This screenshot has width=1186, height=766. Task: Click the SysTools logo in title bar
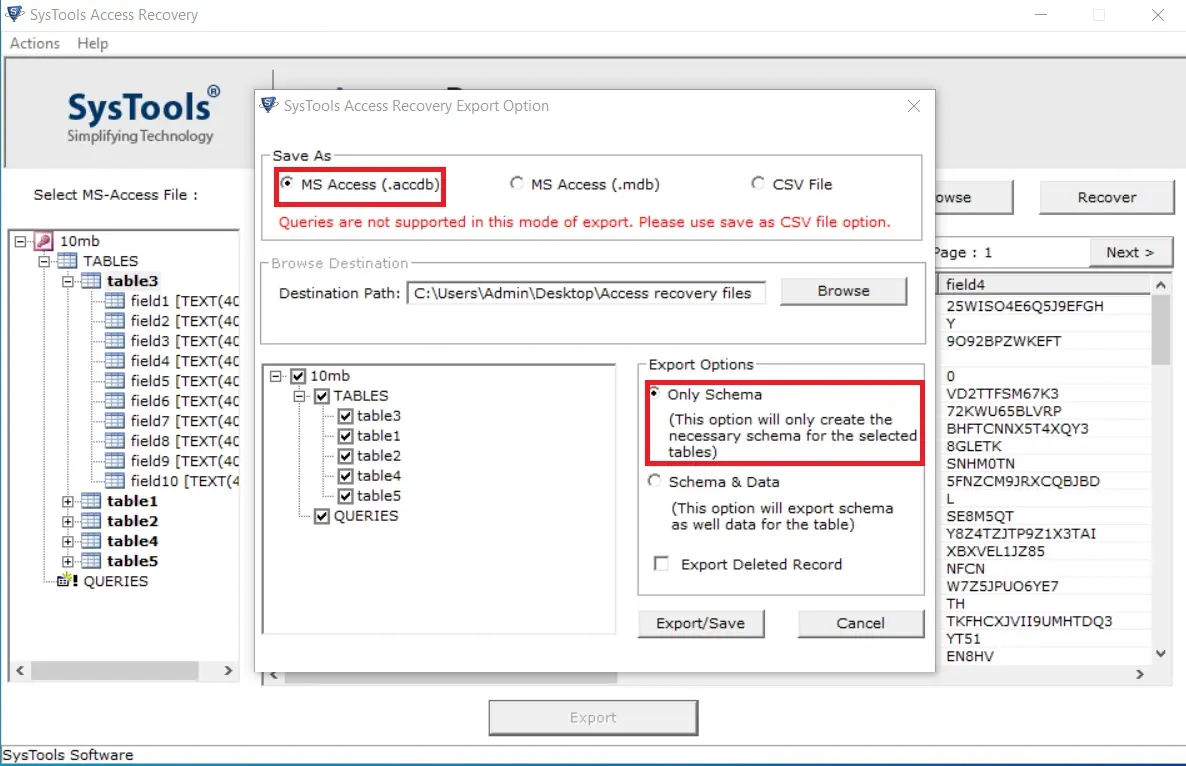[x=14, y=14]
